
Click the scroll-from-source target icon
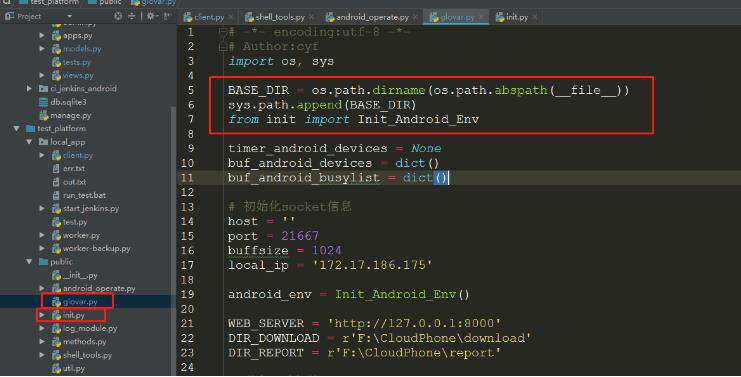118,16
